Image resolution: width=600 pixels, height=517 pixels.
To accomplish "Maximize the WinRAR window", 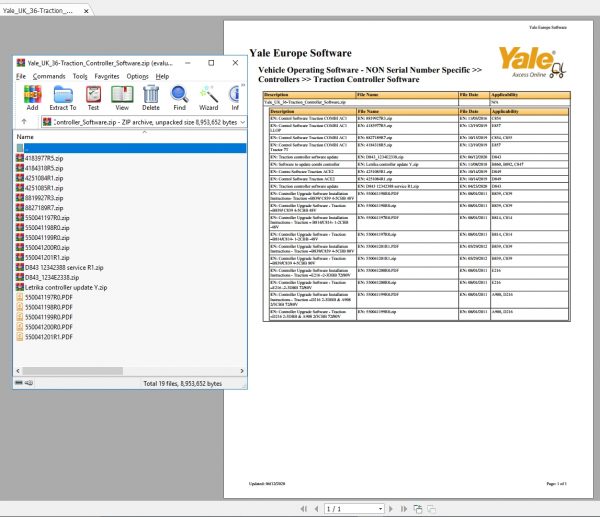I will pos(211,63).
